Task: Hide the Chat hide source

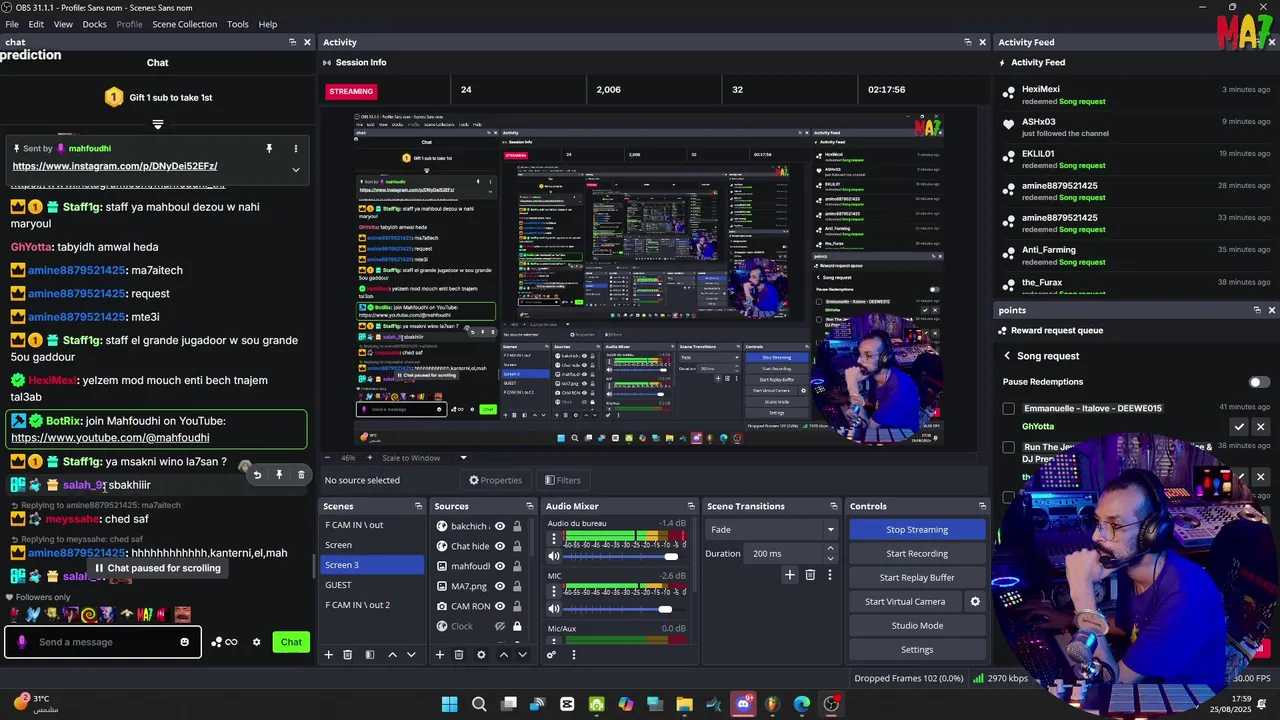Action: pos(500,546)
